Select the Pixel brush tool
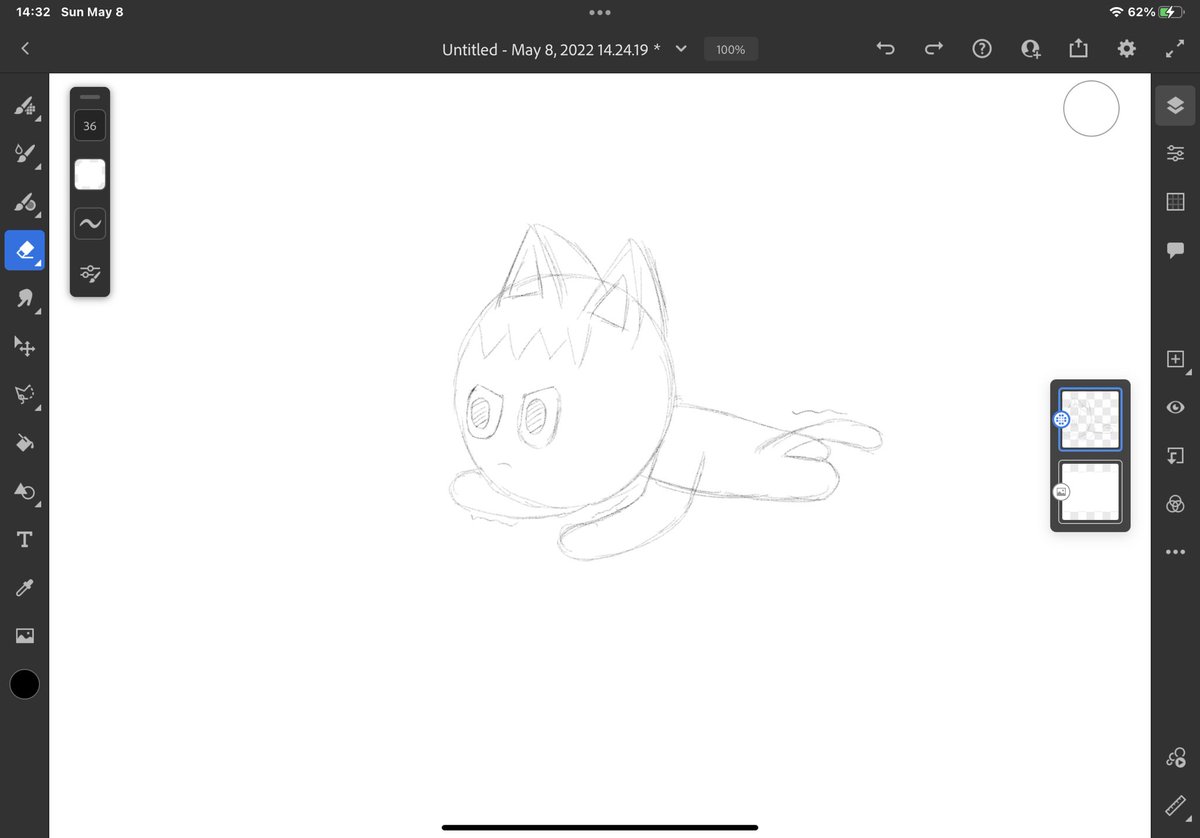Viewport: 1200px width, 838px height. (x=24, y=105)
